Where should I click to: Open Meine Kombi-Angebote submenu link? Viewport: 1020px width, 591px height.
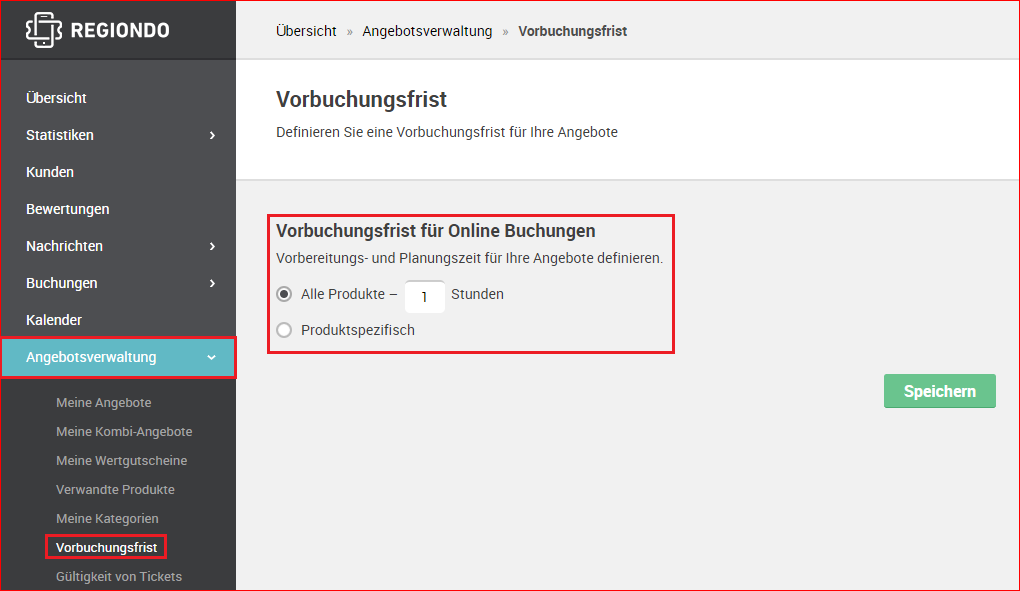pyautogui.click(x=124, y=432)
